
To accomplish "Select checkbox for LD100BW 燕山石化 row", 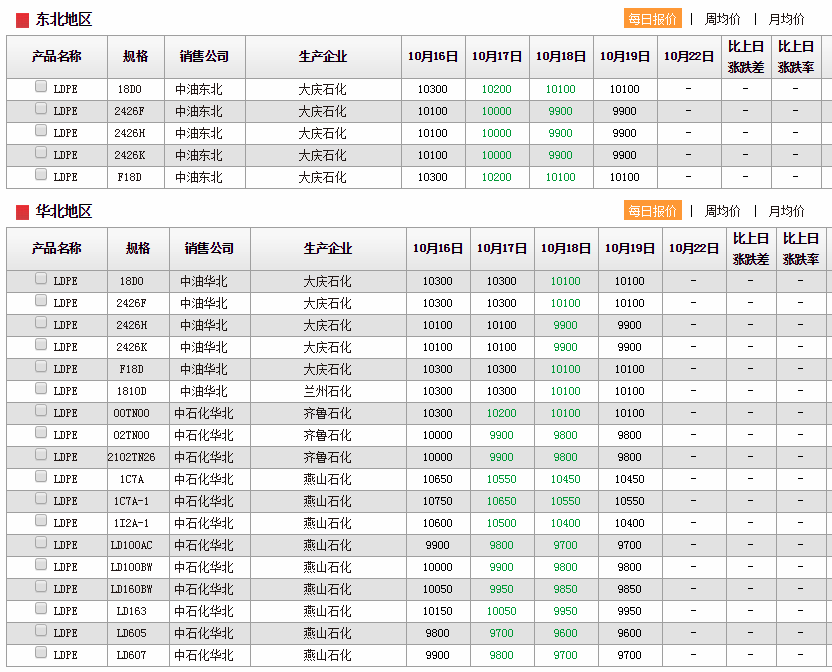I will 41,565.
